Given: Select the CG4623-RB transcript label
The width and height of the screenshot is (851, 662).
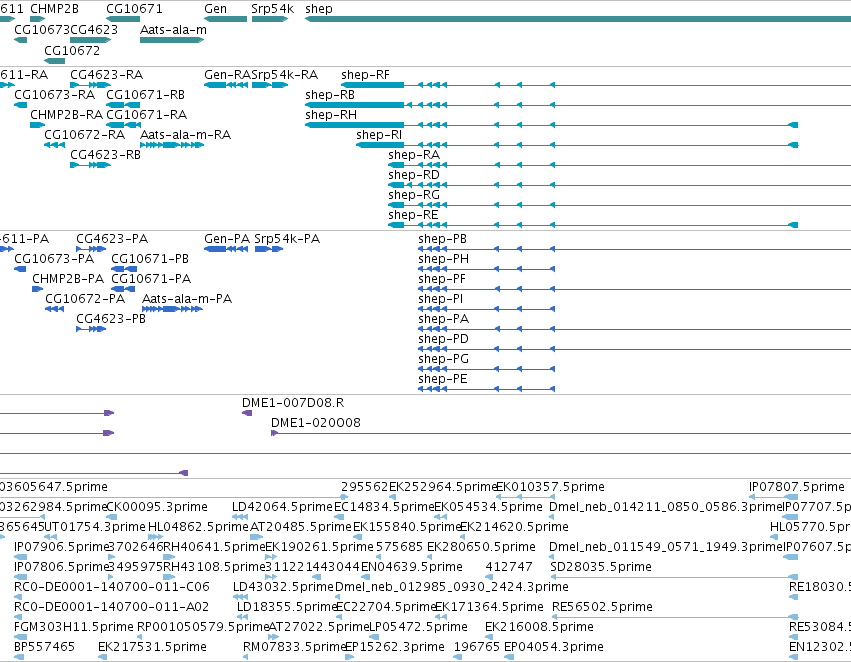Looking at the screenshot, I should pyautogui.click(x=105, y=155).
